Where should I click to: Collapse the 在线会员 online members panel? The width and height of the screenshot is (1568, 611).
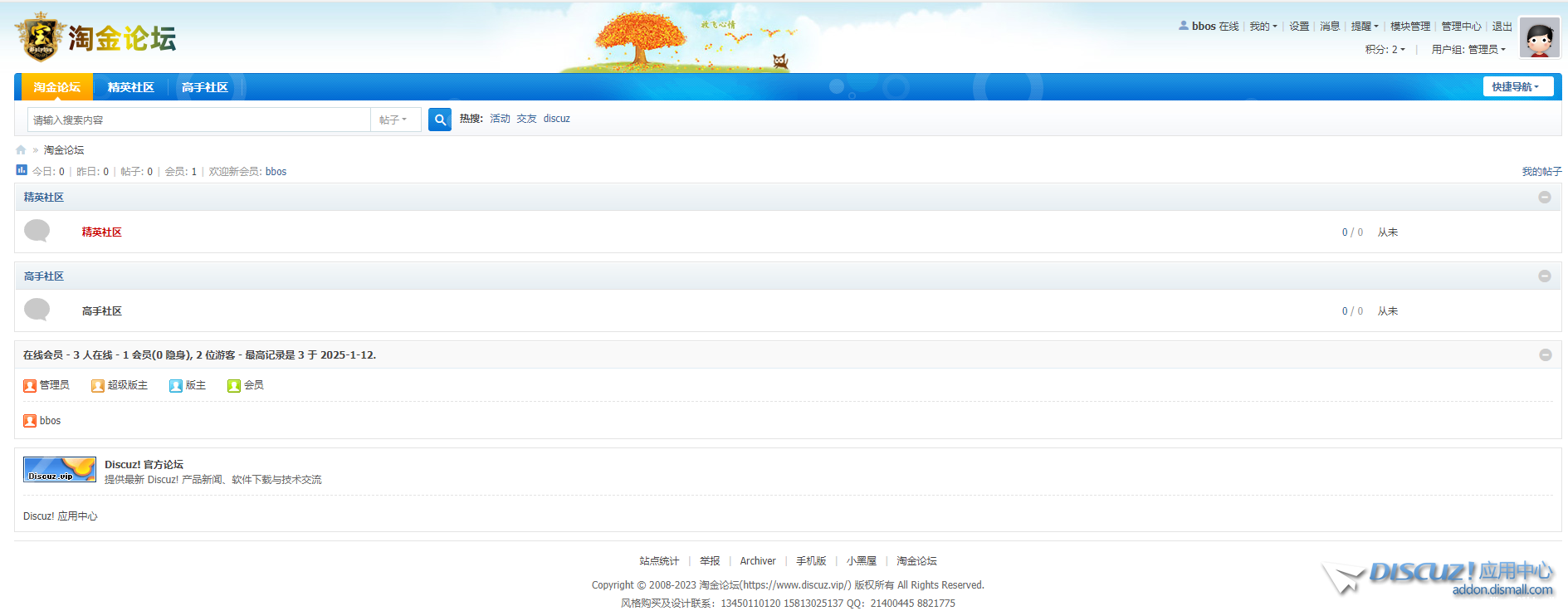coord(1545,355)
